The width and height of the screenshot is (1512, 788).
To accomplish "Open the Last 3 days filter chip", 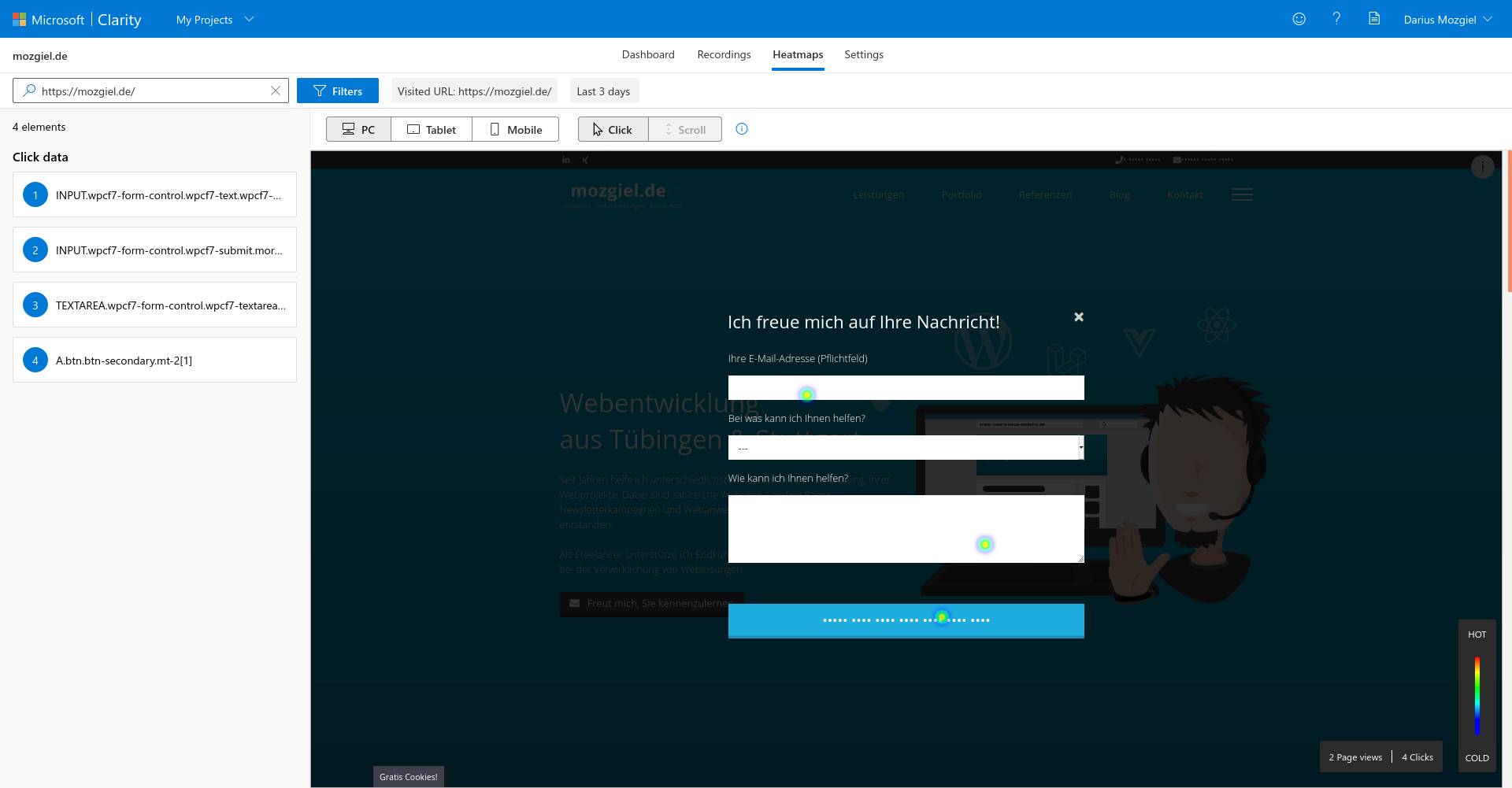I will (x=603, y=91).
